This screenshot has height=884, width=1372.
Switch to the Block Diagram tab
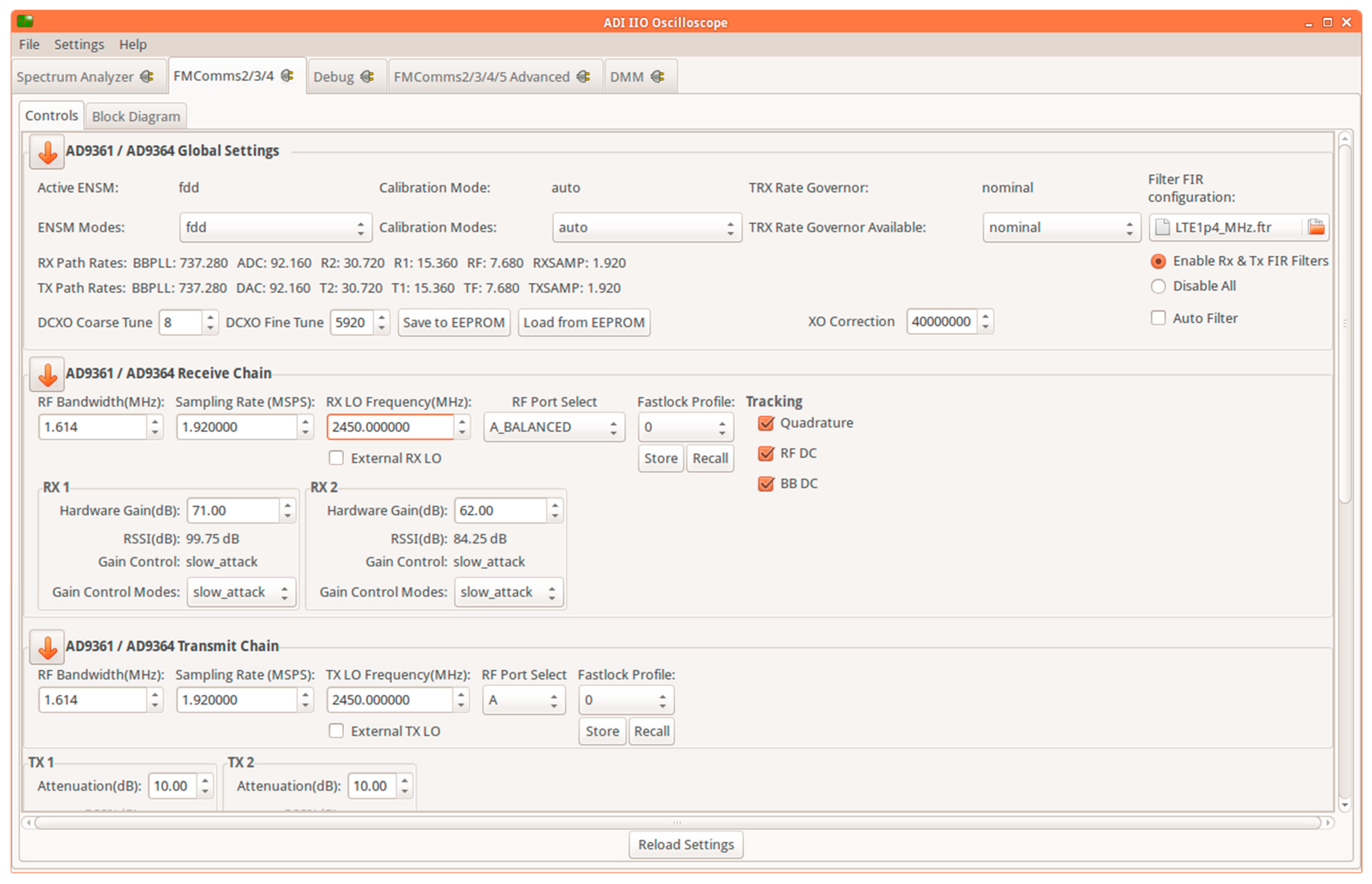pyautogui.click(x=136, y=117)
